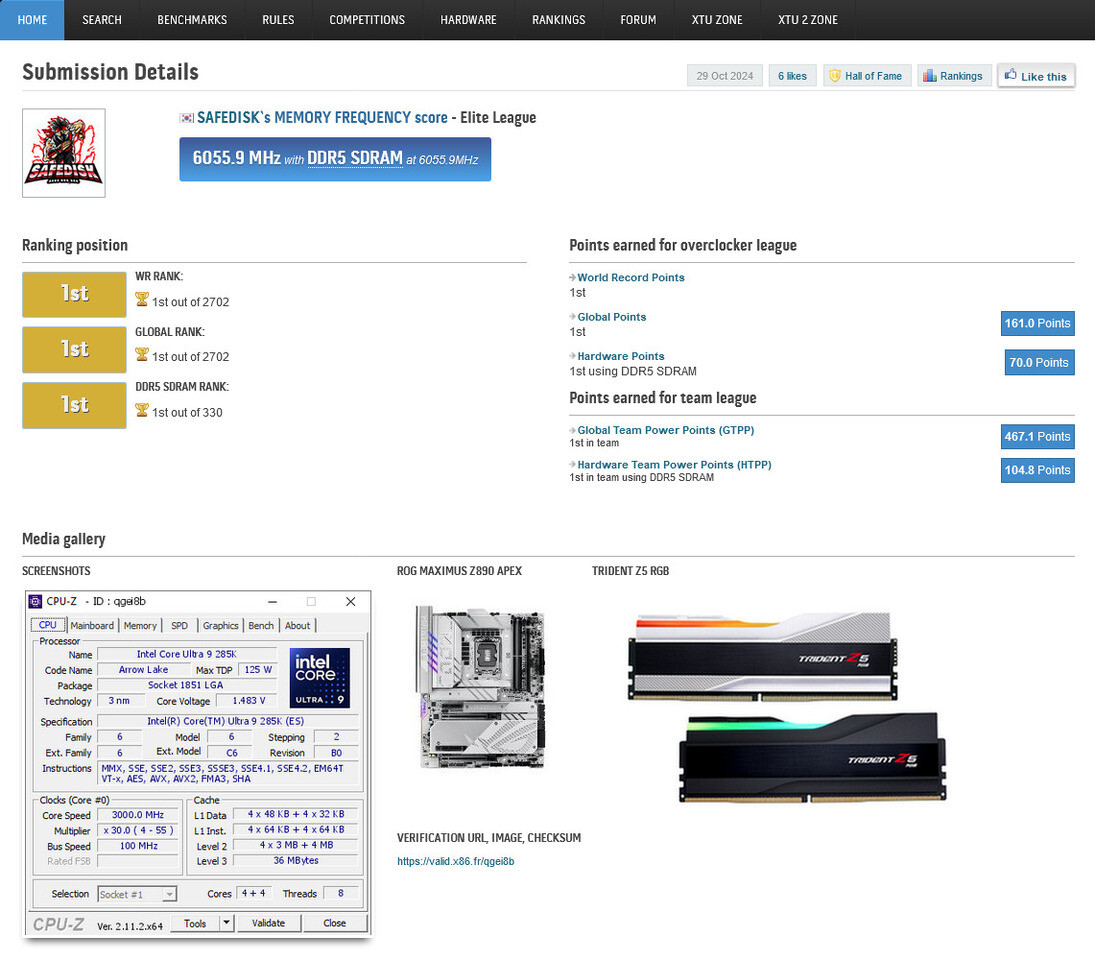Click the ROG MAXIMUS Z890 APEX photo
This screenshot has width=1095, height=960.
tap(483, 687)
